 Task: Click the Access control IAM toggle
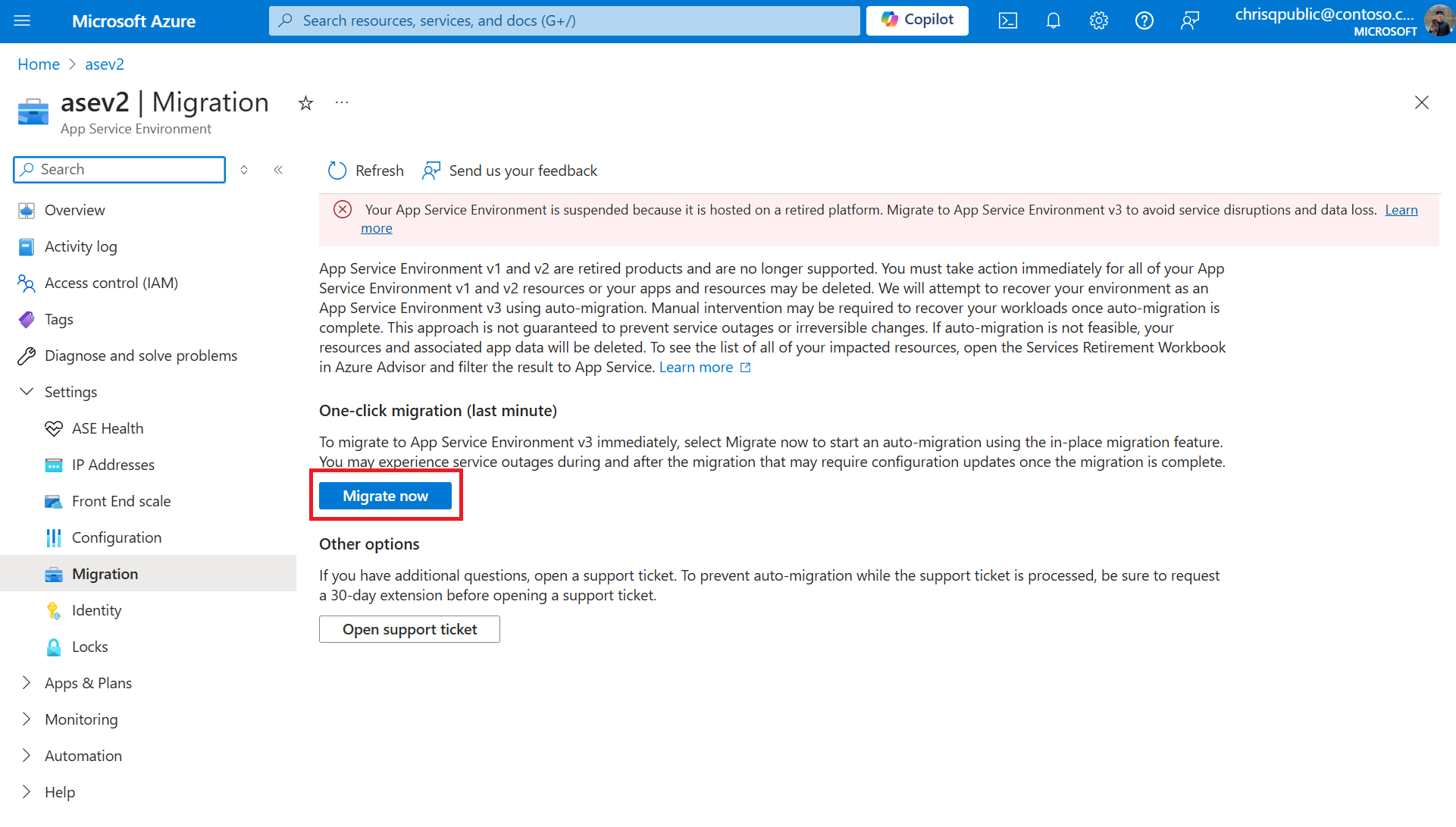tap(111, 282)
